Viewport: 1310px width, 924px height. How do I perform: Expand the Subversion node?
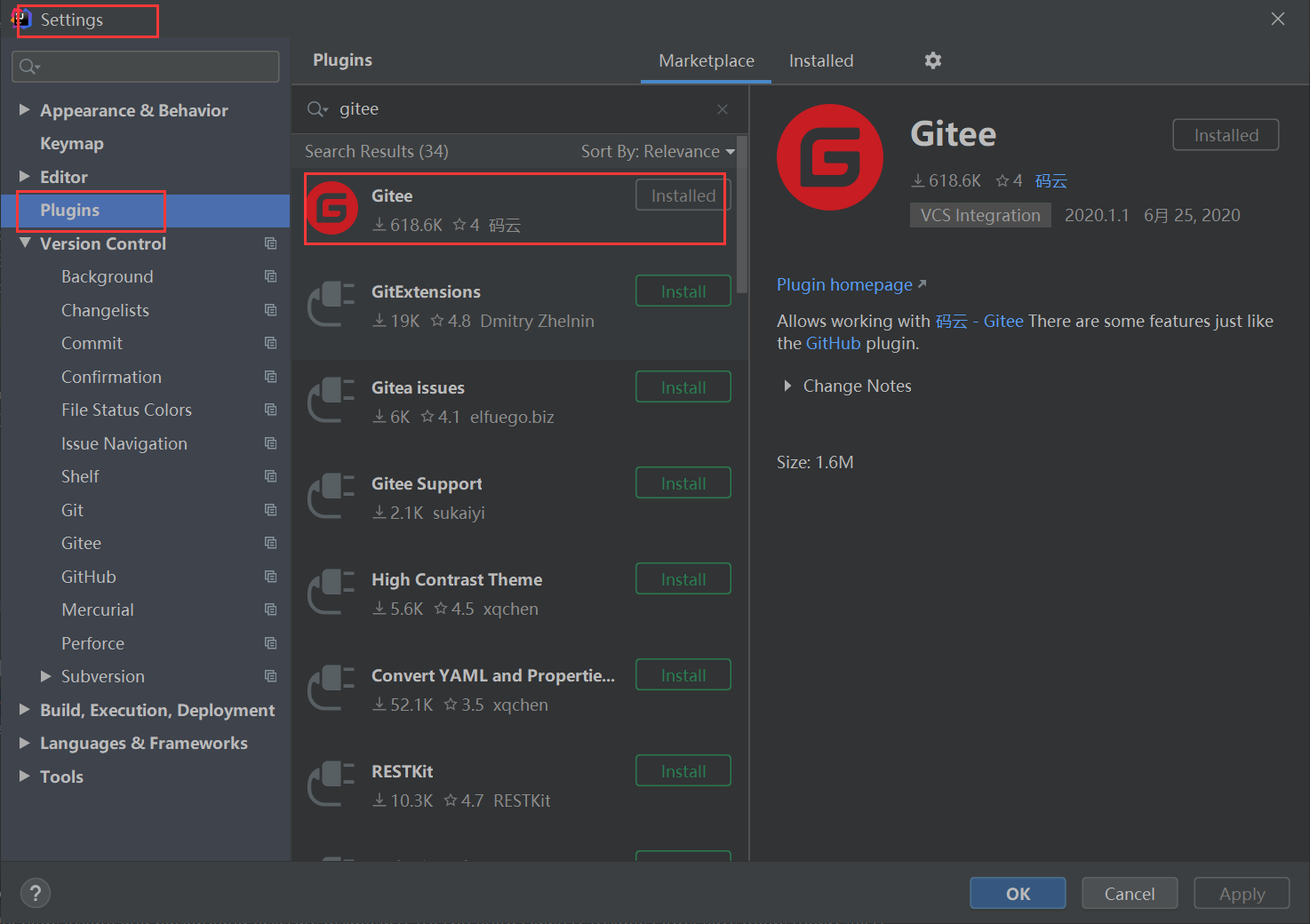click(46, 676)
